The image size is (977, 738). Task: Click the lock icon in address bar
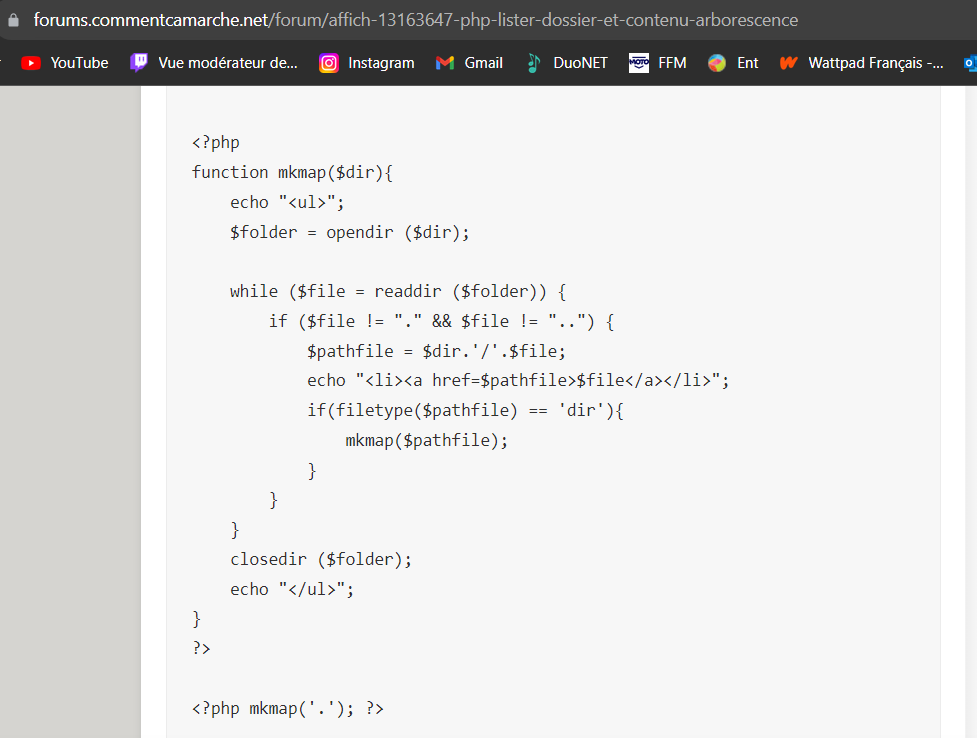pos(13,20)
